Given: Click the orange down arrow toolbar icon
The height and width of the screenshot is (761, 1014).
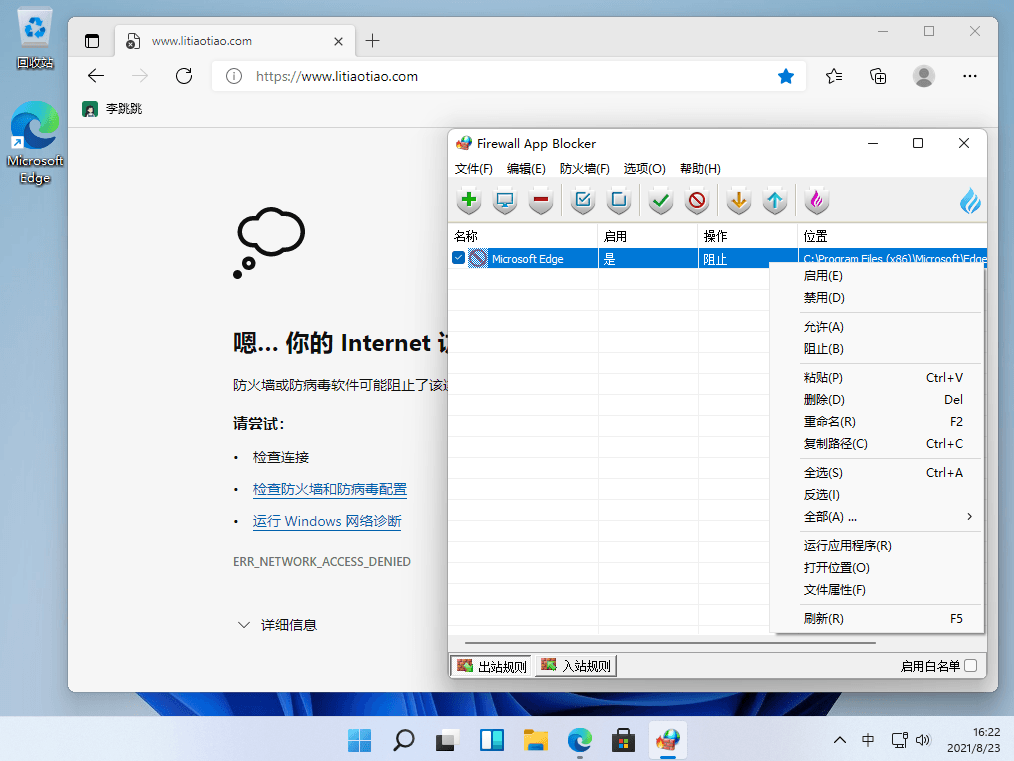Looking at the screenshot, I should point(739,200).
